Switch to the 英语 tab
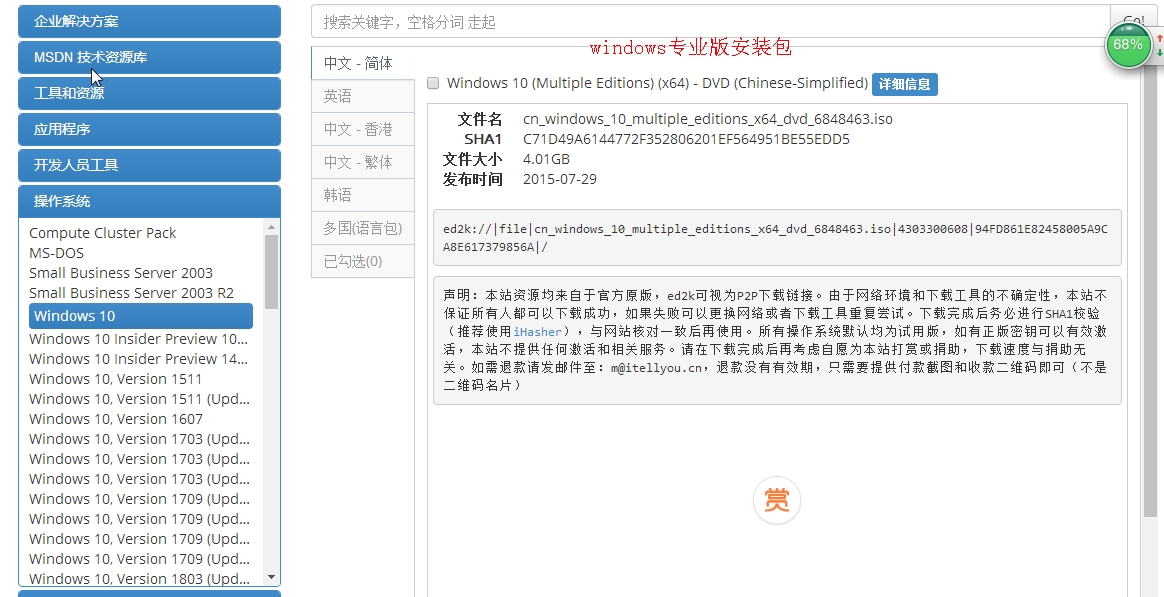This screenshot has width=1164, height=597. pyautogui.click(x=362, y=97)
